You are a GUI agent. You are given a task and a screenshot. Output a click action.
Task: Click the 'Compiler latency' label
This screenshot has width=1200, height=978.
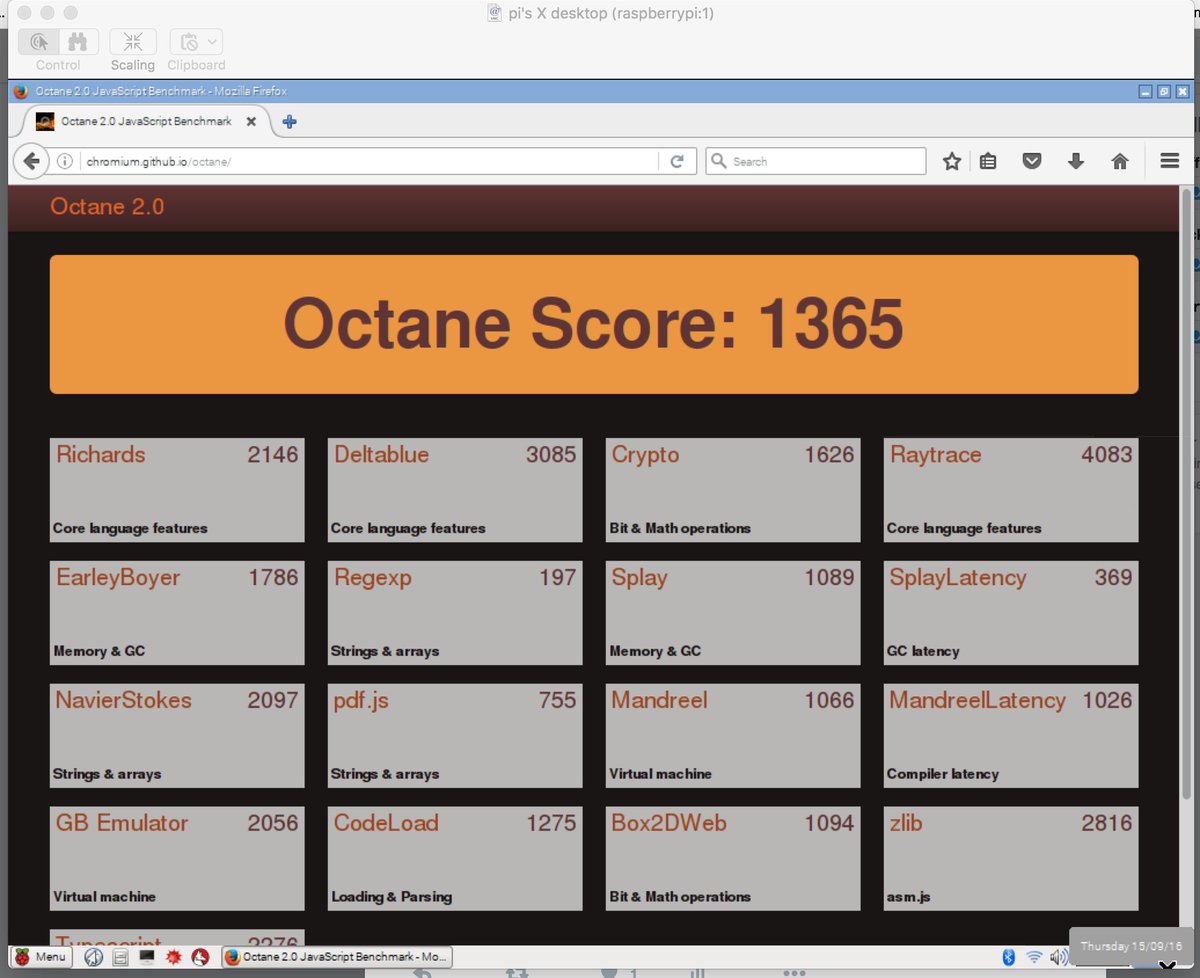(943, 774)
